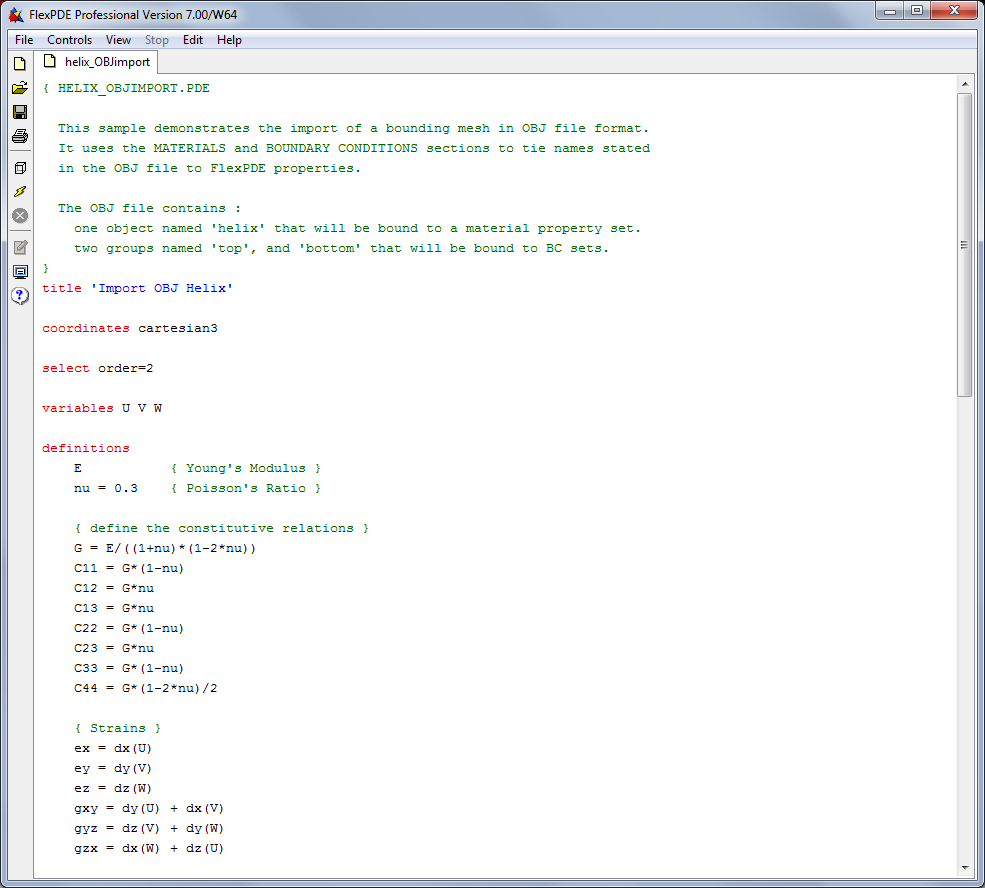Open the Help menu
985x888 pixels.
pyautogui.click(x=229, y=40)
